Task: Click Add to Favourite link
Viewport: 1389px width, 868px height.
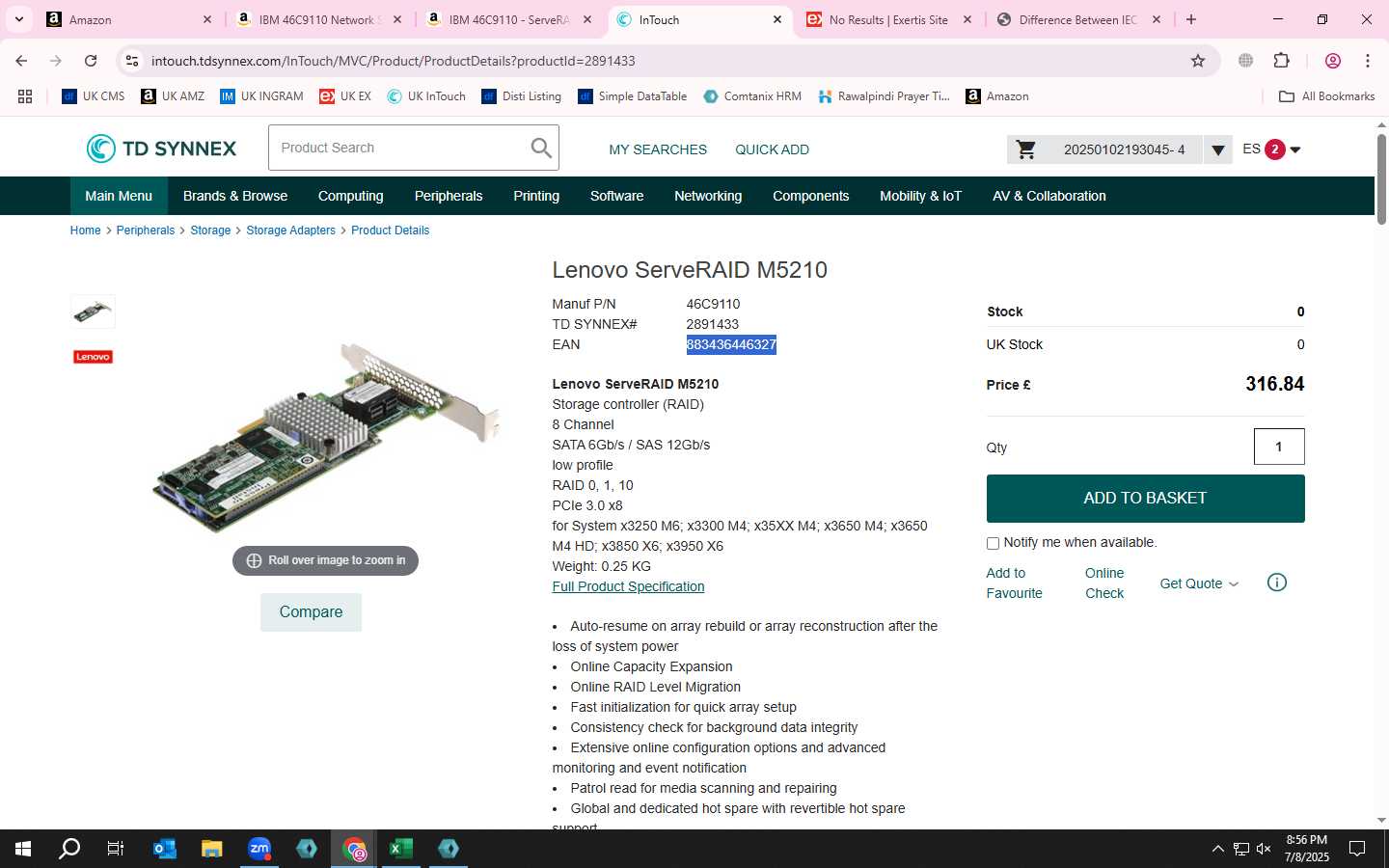Action: (x=1014, y=583)
